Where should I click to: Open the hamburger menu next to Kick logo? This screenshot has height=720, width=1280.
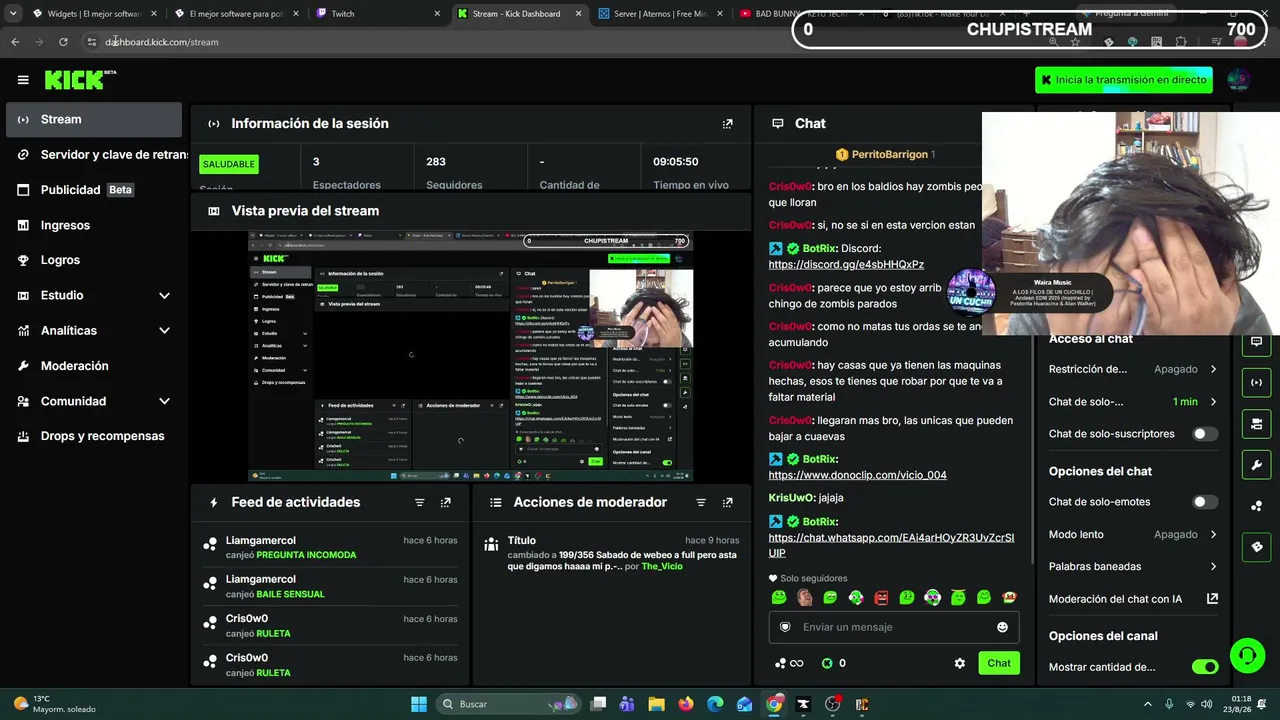point(23,80)
